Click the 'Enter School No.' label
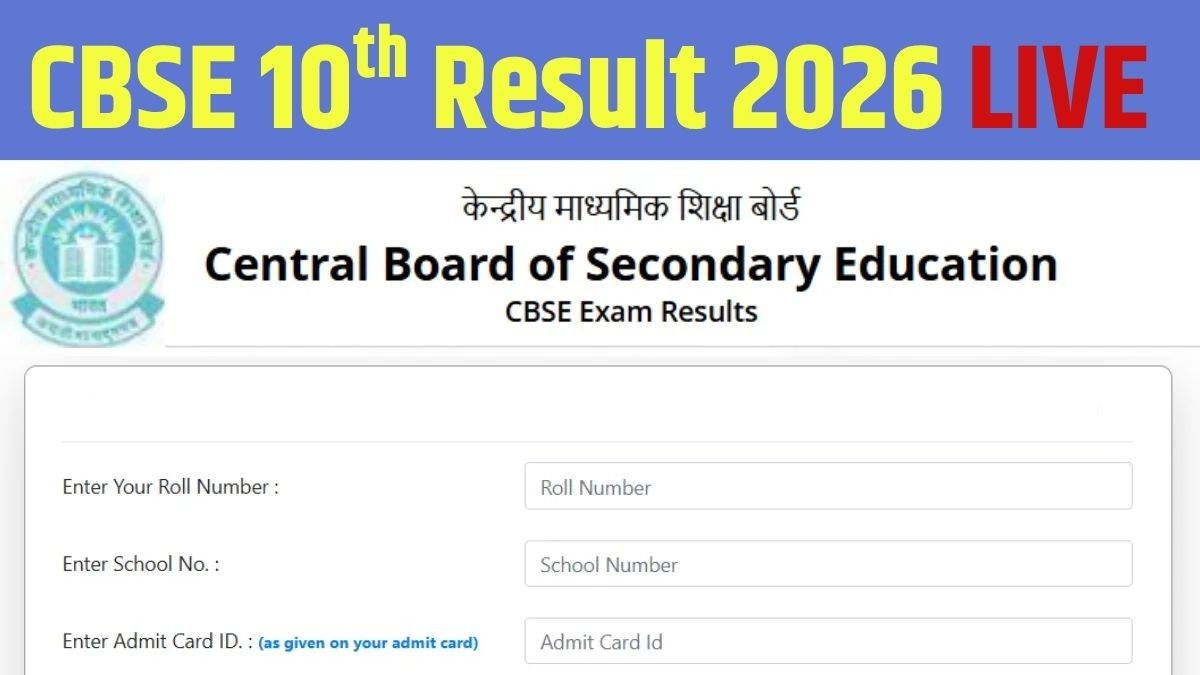 click(x=140, y=564)
